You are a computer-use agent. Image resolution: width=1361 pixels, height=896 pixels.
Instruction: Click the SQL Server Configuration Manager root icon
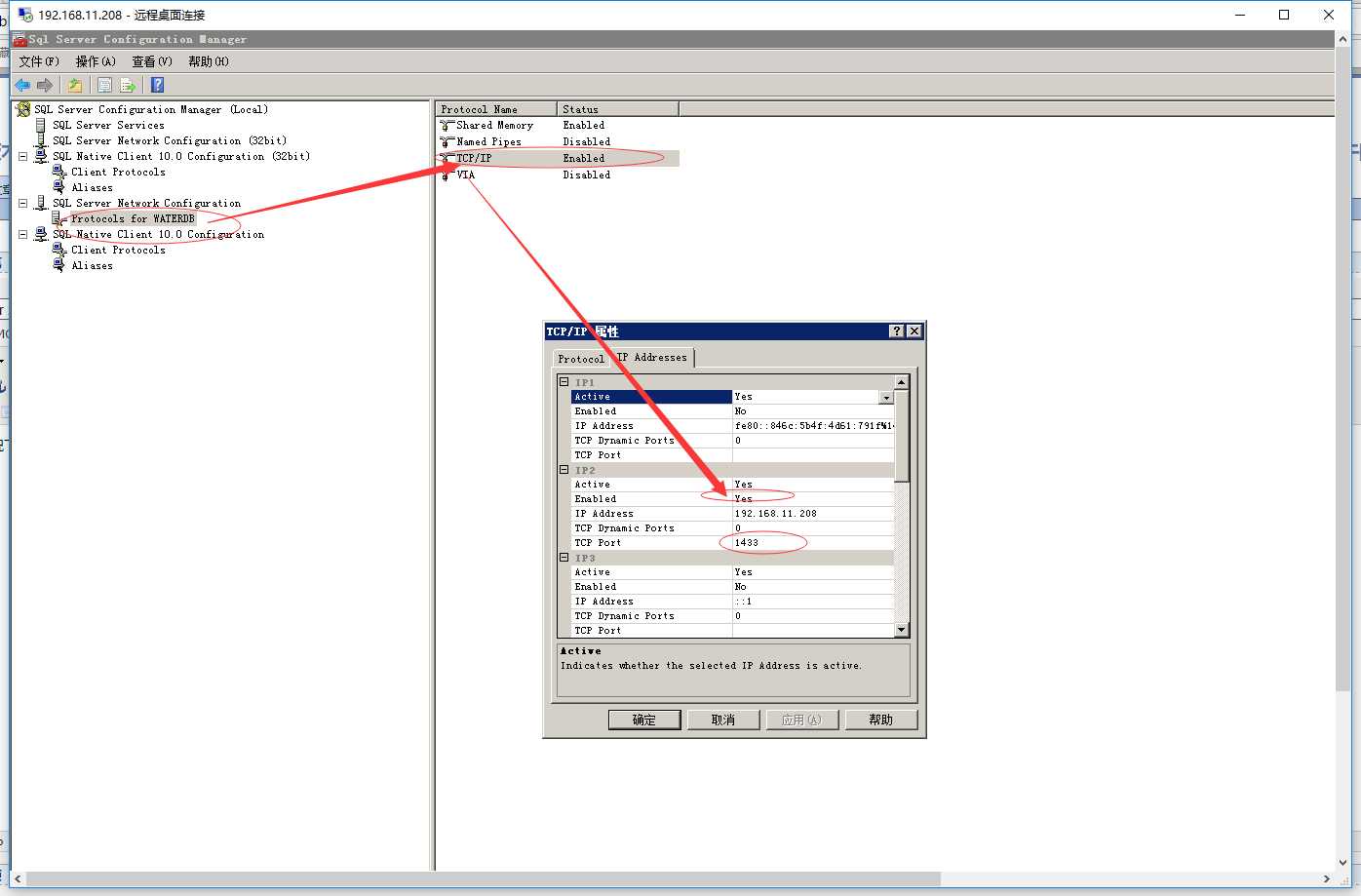23,109
